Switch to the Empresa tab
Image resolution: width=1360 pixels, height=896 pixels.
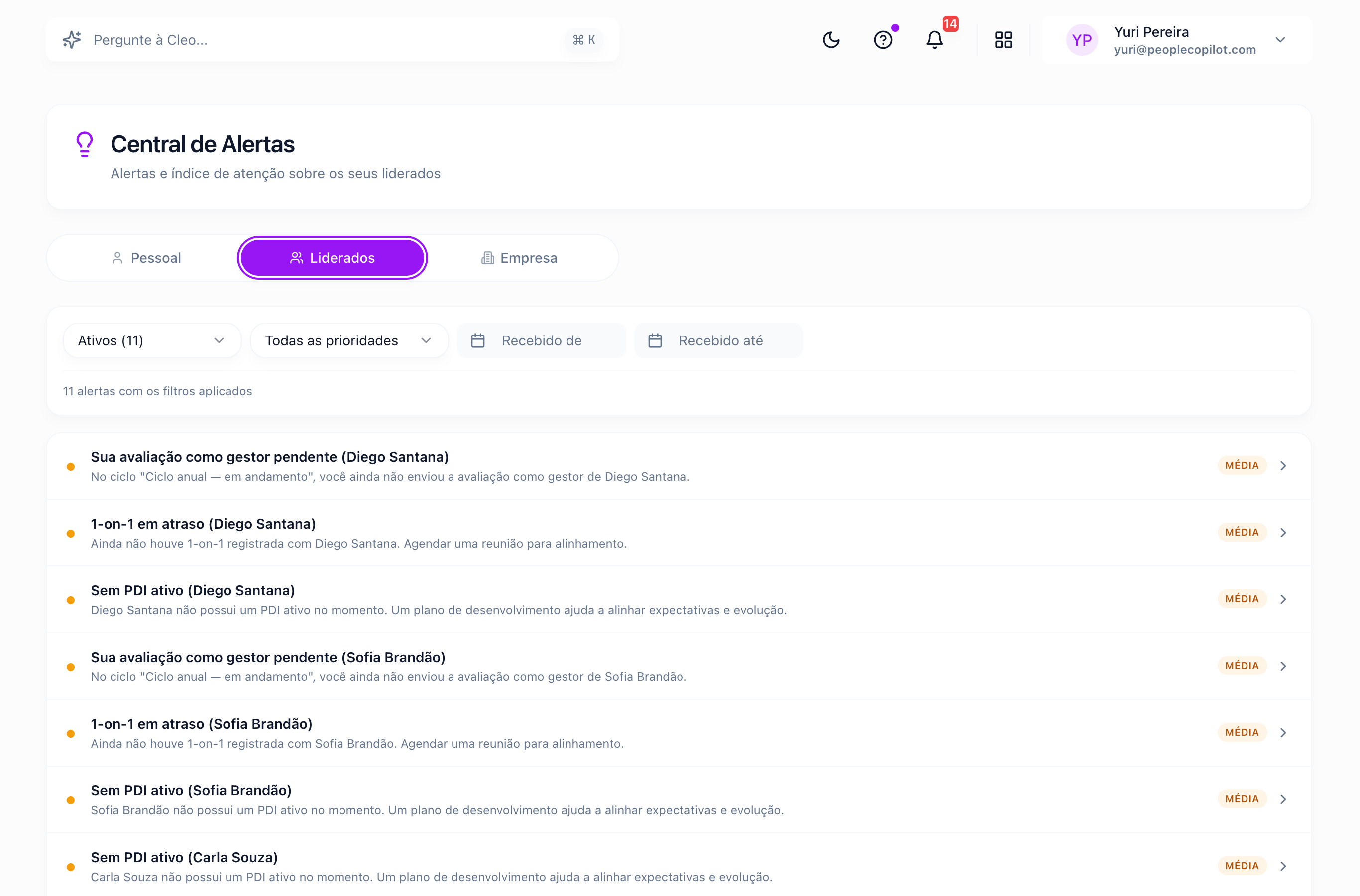pos(519,258)
